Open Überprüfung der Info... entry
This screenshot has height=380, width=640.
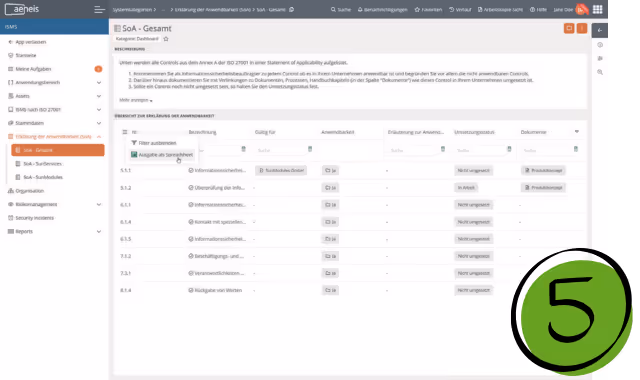tap(217, 188)
